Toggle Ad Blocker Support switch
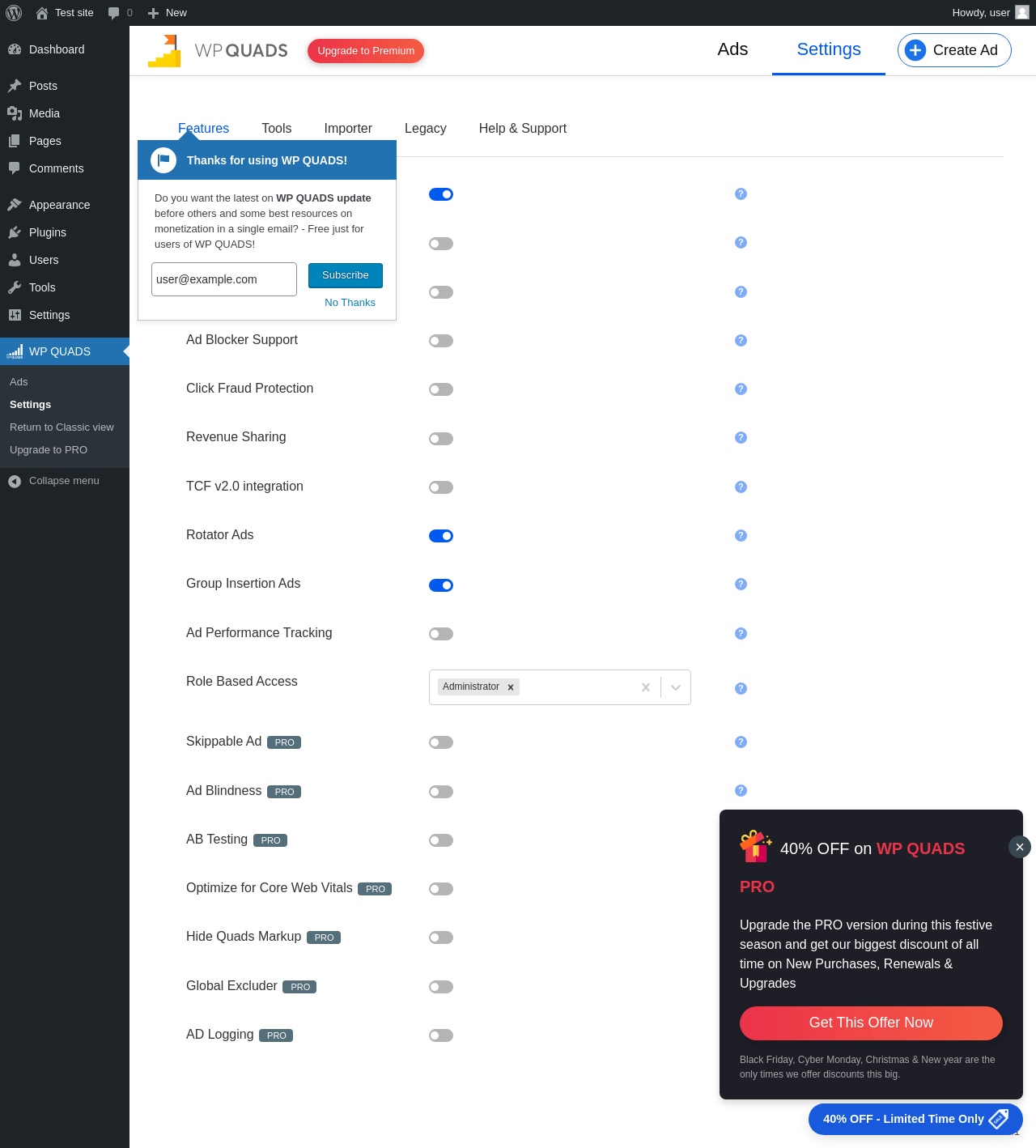 441,342
